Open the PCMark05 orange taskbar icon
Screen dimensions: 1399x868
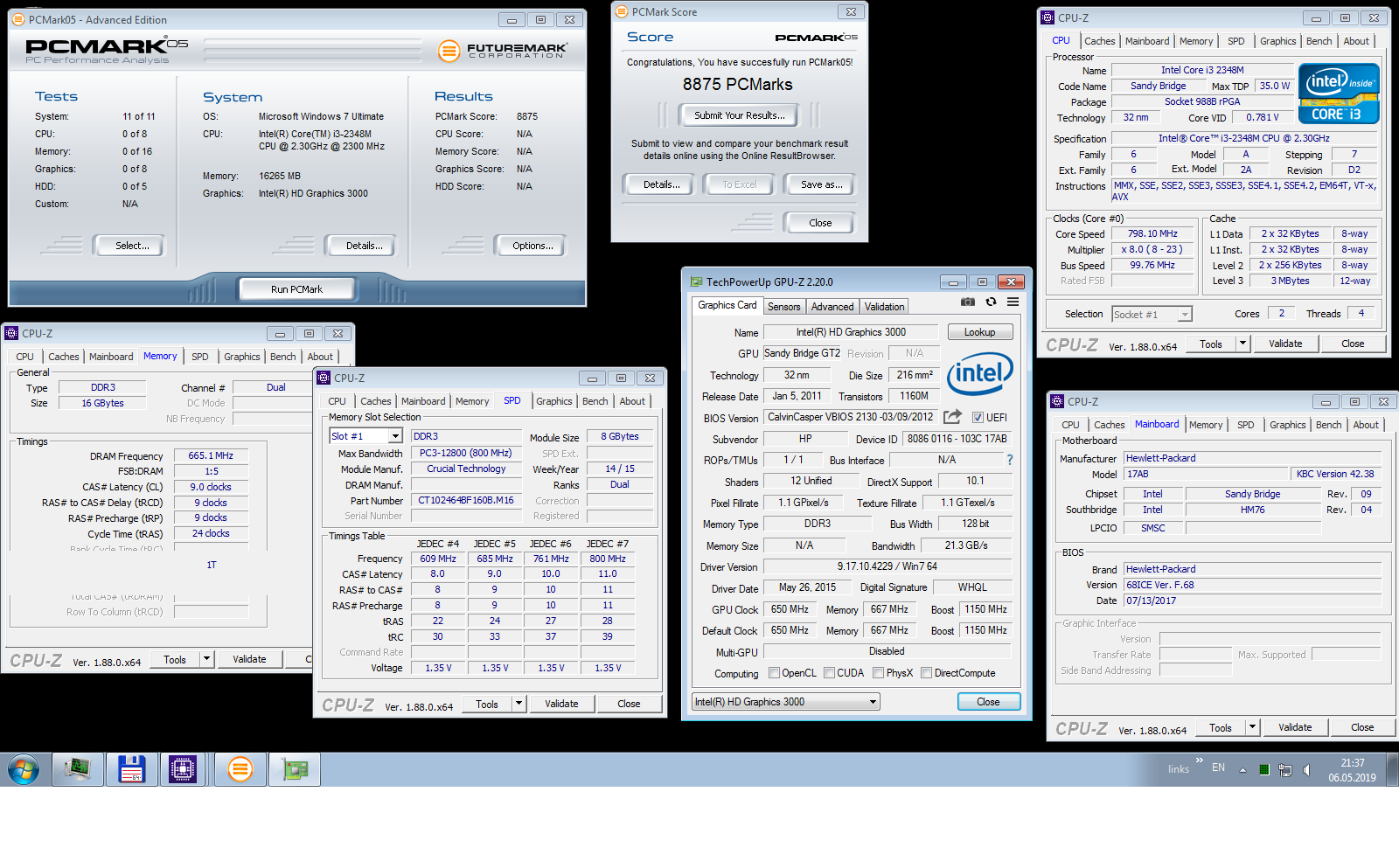(240, 769)
